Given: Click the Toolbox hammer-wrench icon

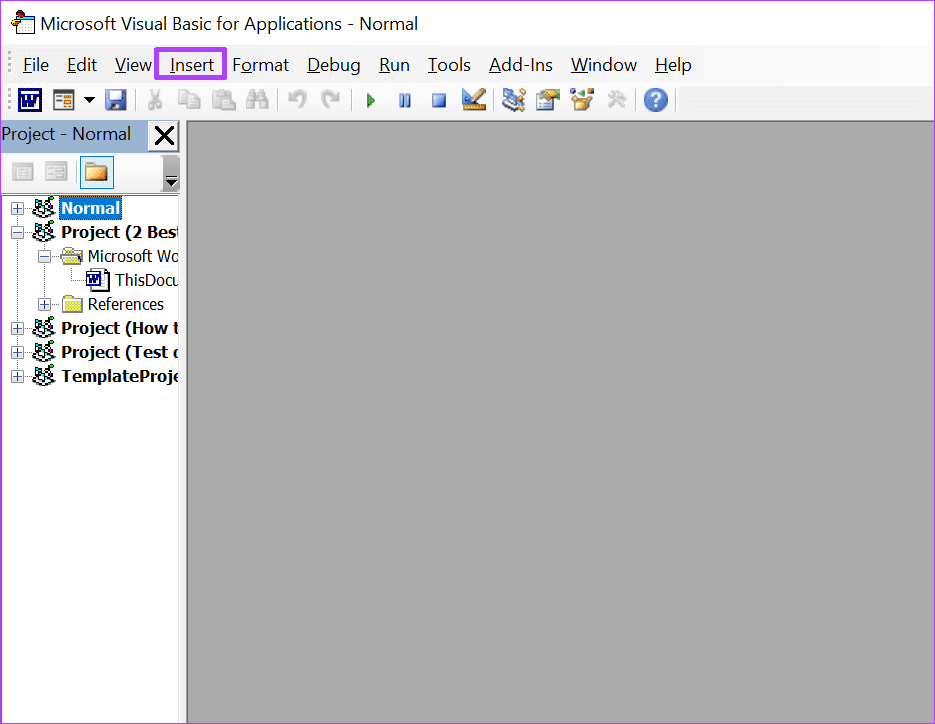Looking at the screenshot, I should click(617, 100).
